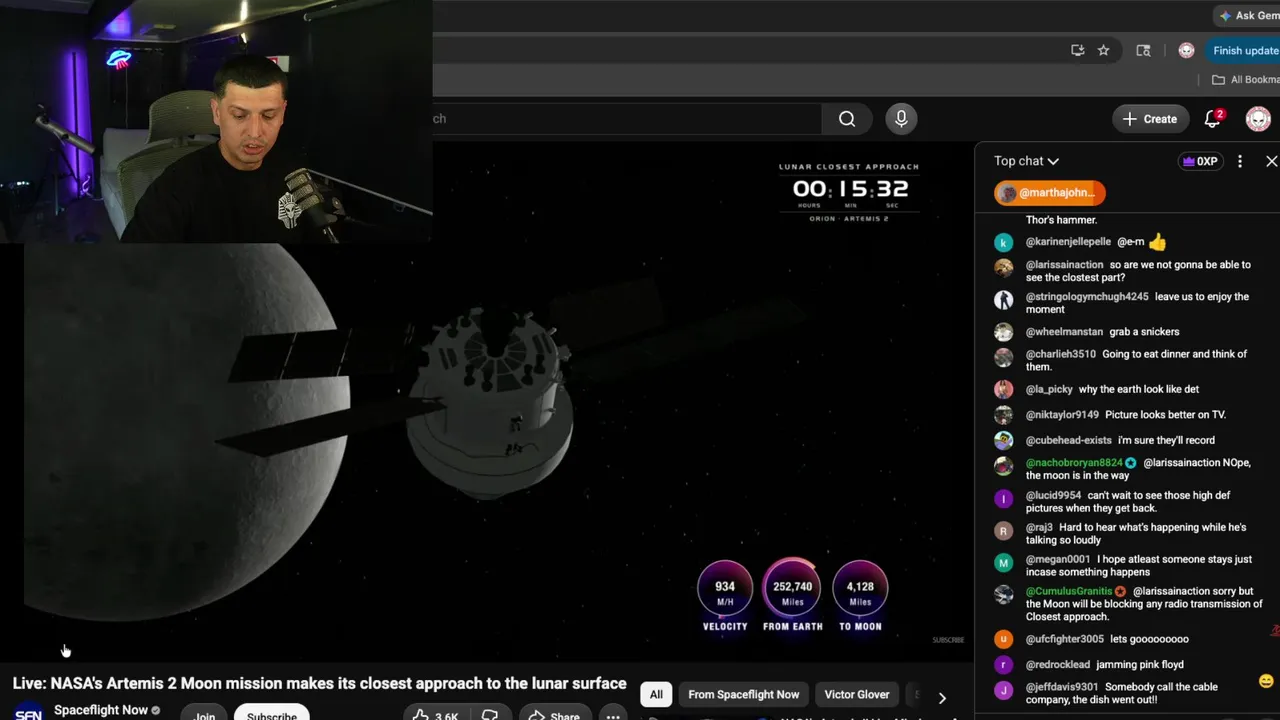This screenshot has width=1280, height=720.
Task: Click message 'Picture looks better on TV.'
Action: tap(1165, 415)
